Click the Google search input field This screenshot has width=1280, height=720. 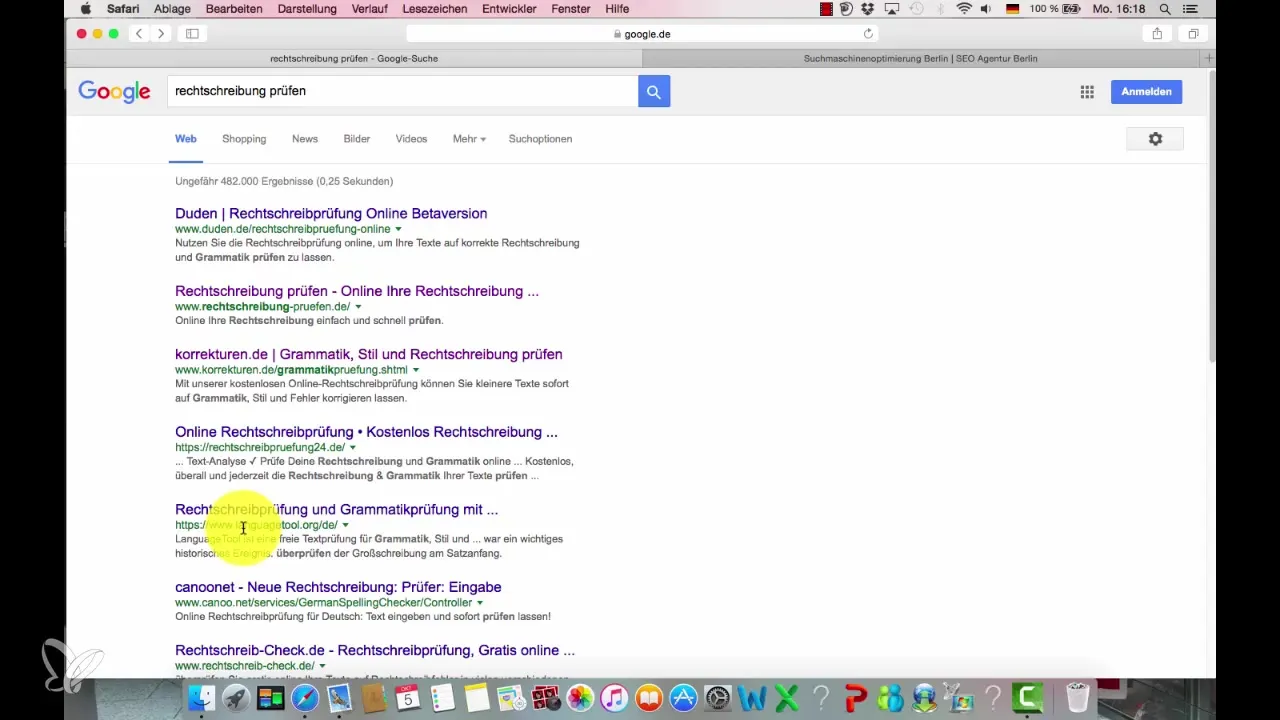[403, 91]
